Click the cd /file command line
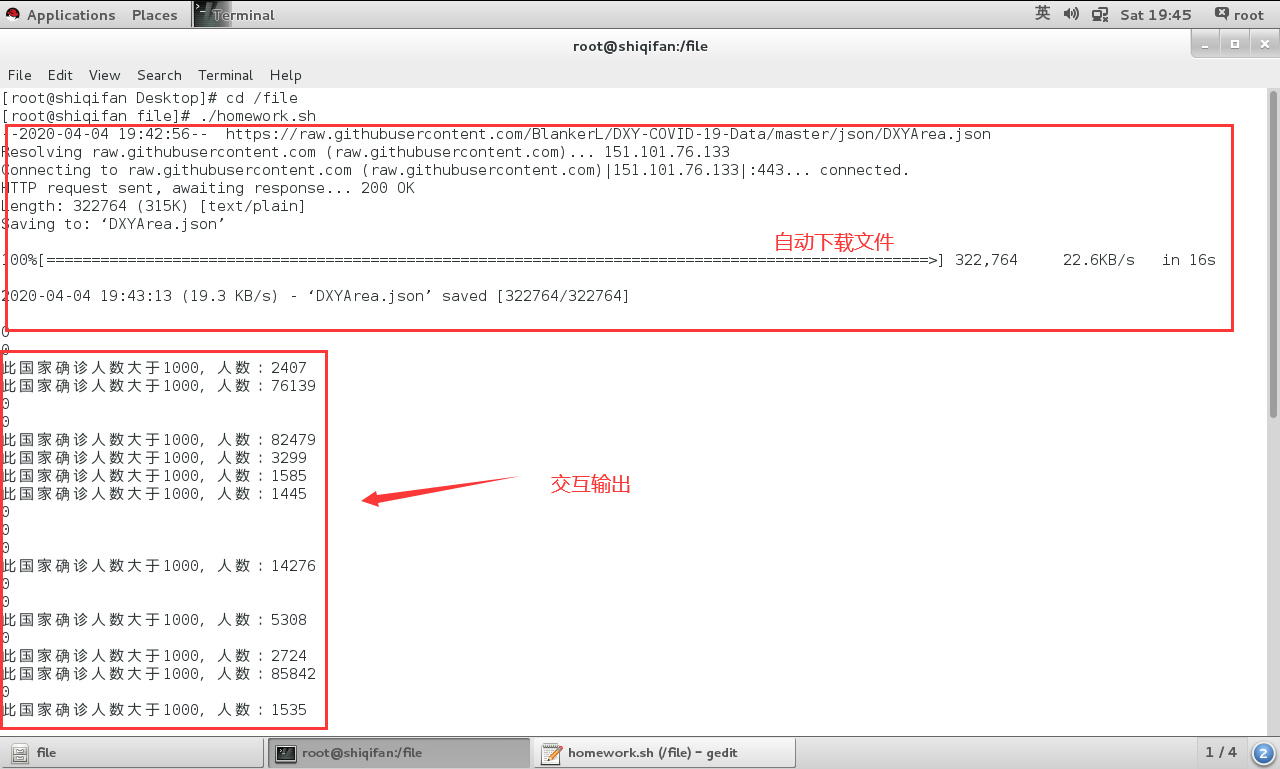The image size is (1280, 769). [150, 98]
